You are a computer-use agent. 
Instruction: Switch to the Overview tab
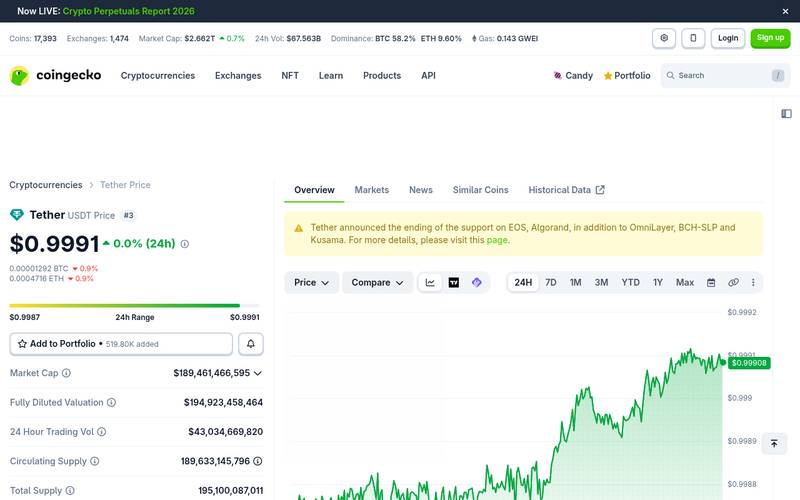tap(314, 190)
